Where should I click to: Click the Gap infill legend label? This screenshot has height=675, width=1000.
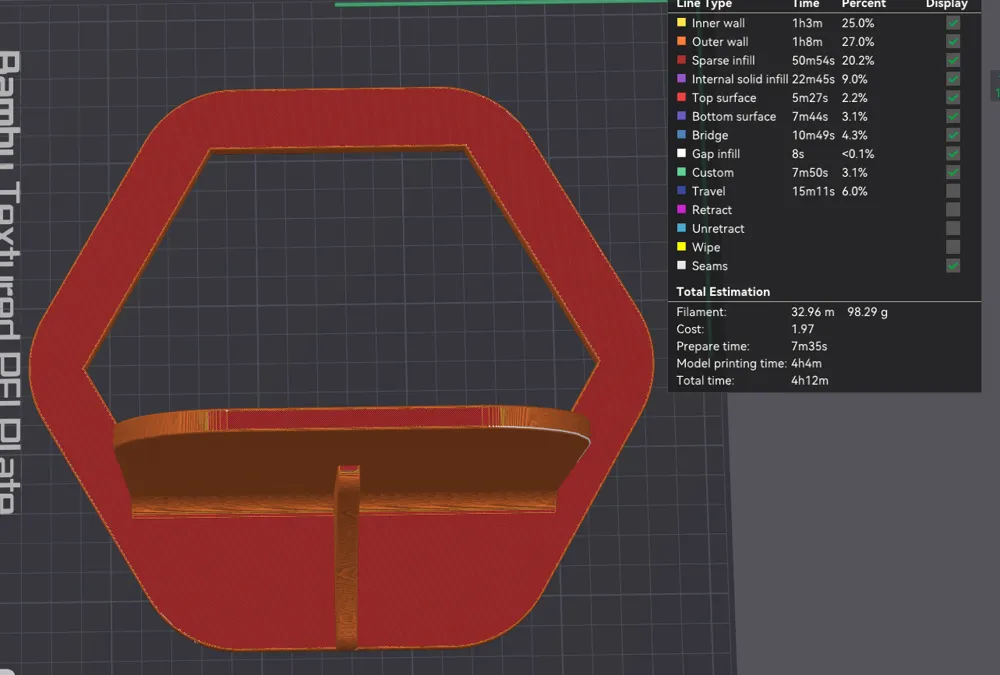[715, 154]
